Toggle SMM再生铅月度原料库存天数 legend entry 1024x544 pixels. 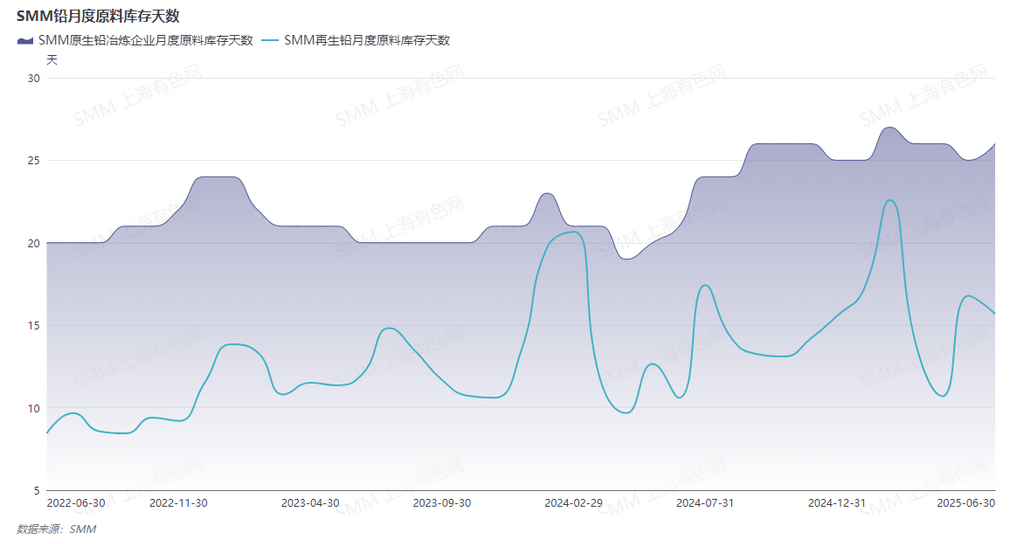pos(356,40)
